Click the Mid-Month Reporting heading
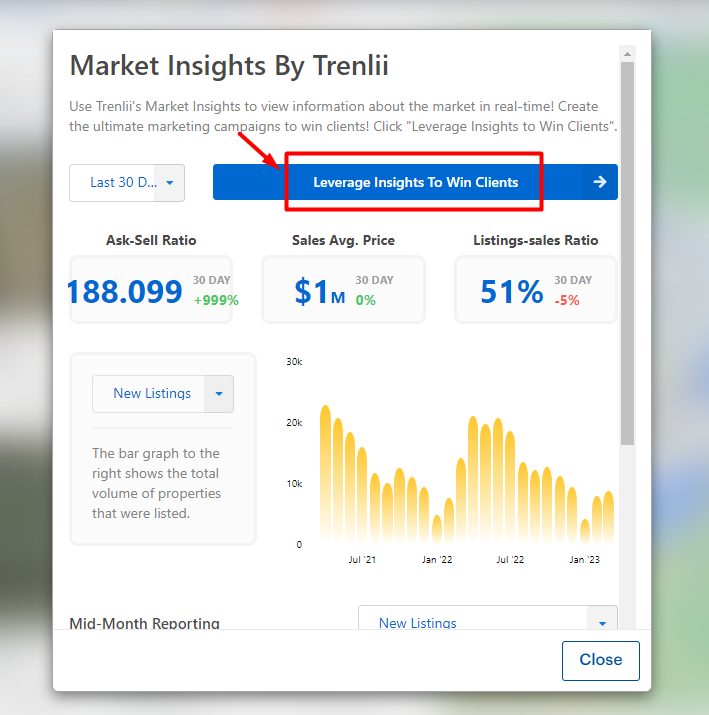Screen dimensions: 709x715 pyautogui.click(x=145, y=623)
